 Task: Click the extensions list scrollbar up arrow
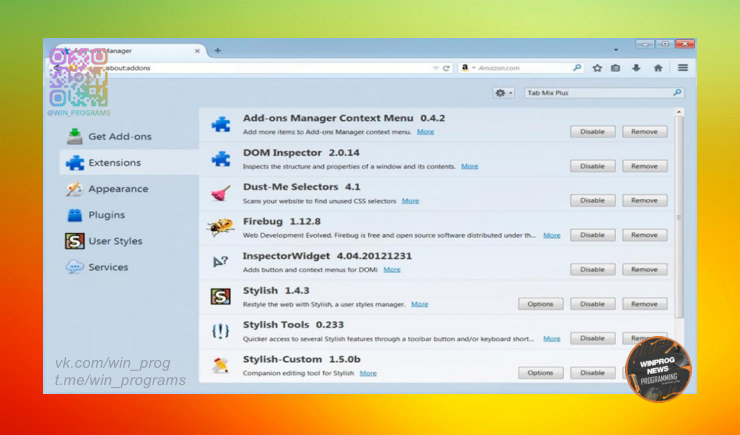pos(679,112)
